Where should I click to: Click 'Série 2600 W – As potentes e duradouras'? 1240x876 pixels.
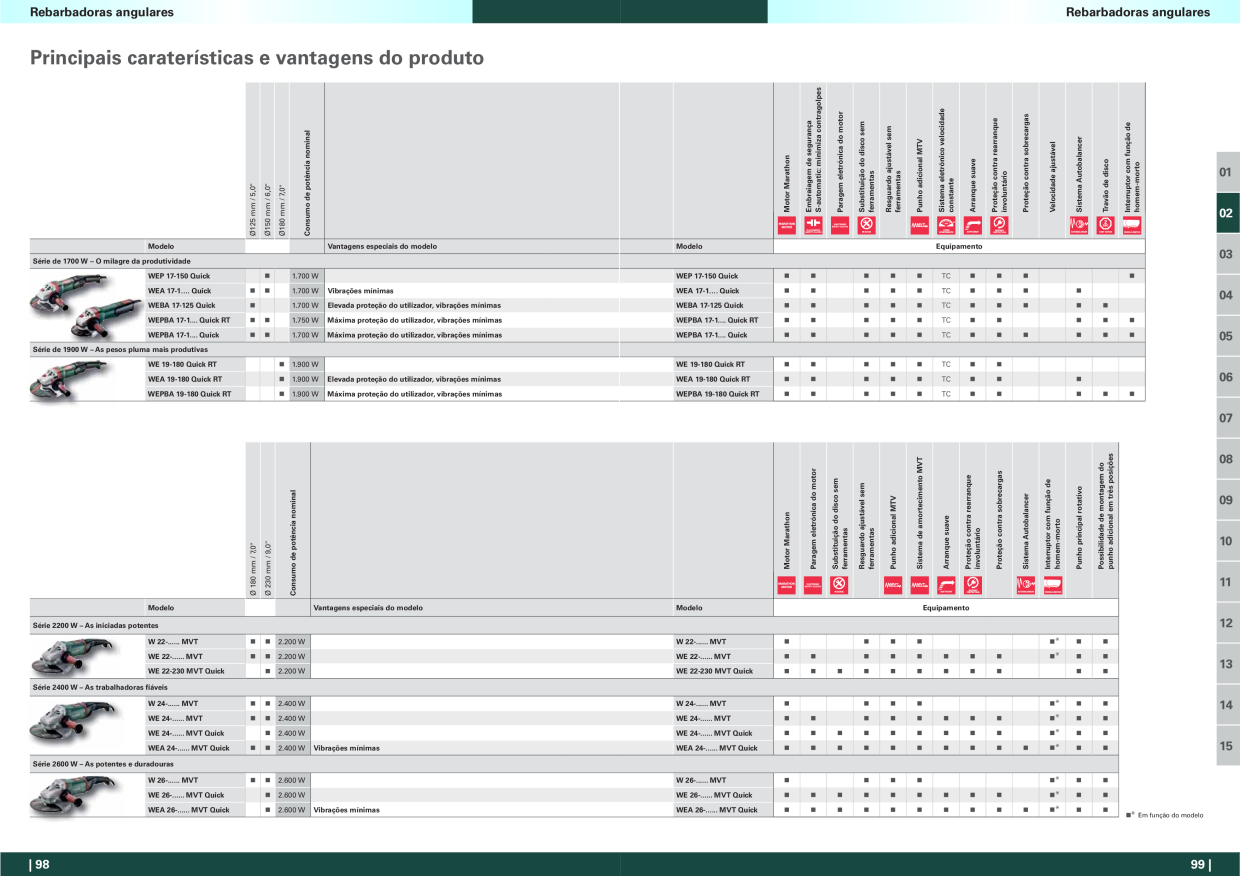point(102,764)
